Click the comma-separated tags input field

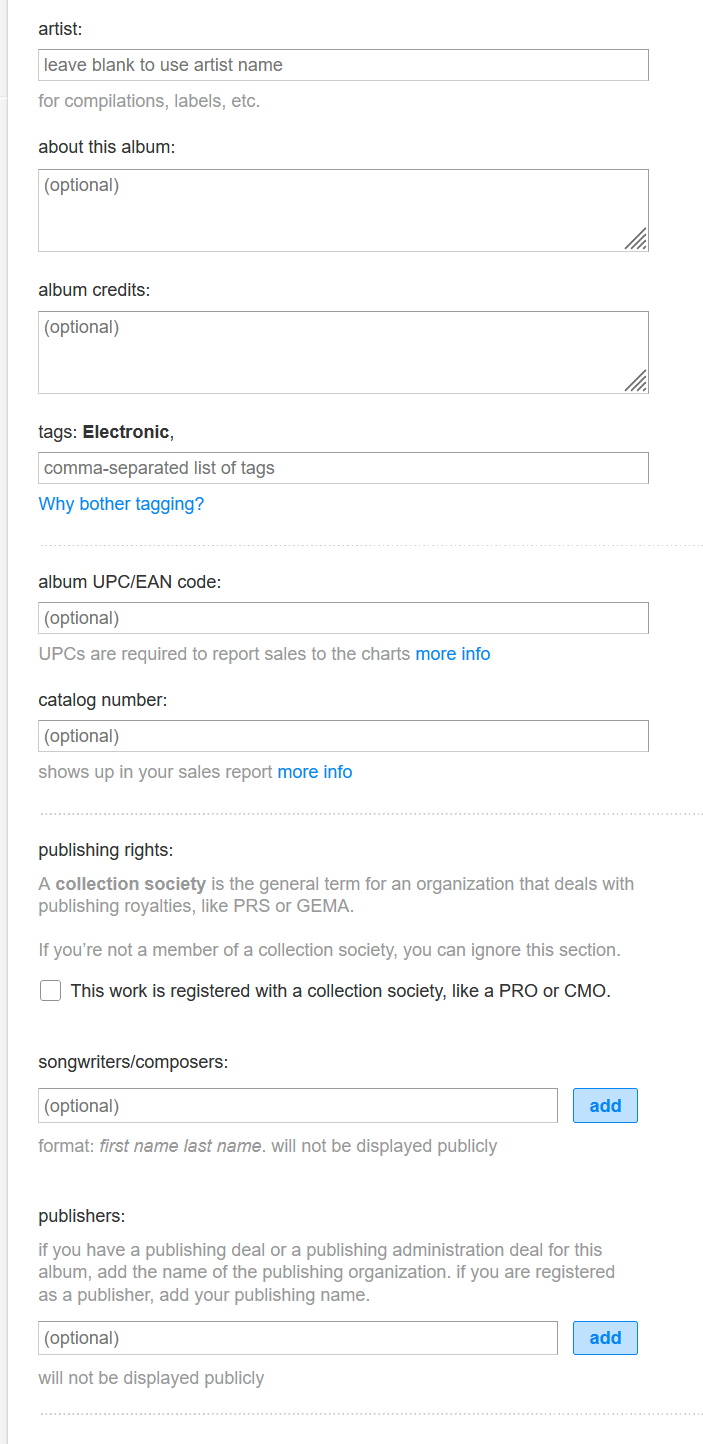tap(343, 468)
